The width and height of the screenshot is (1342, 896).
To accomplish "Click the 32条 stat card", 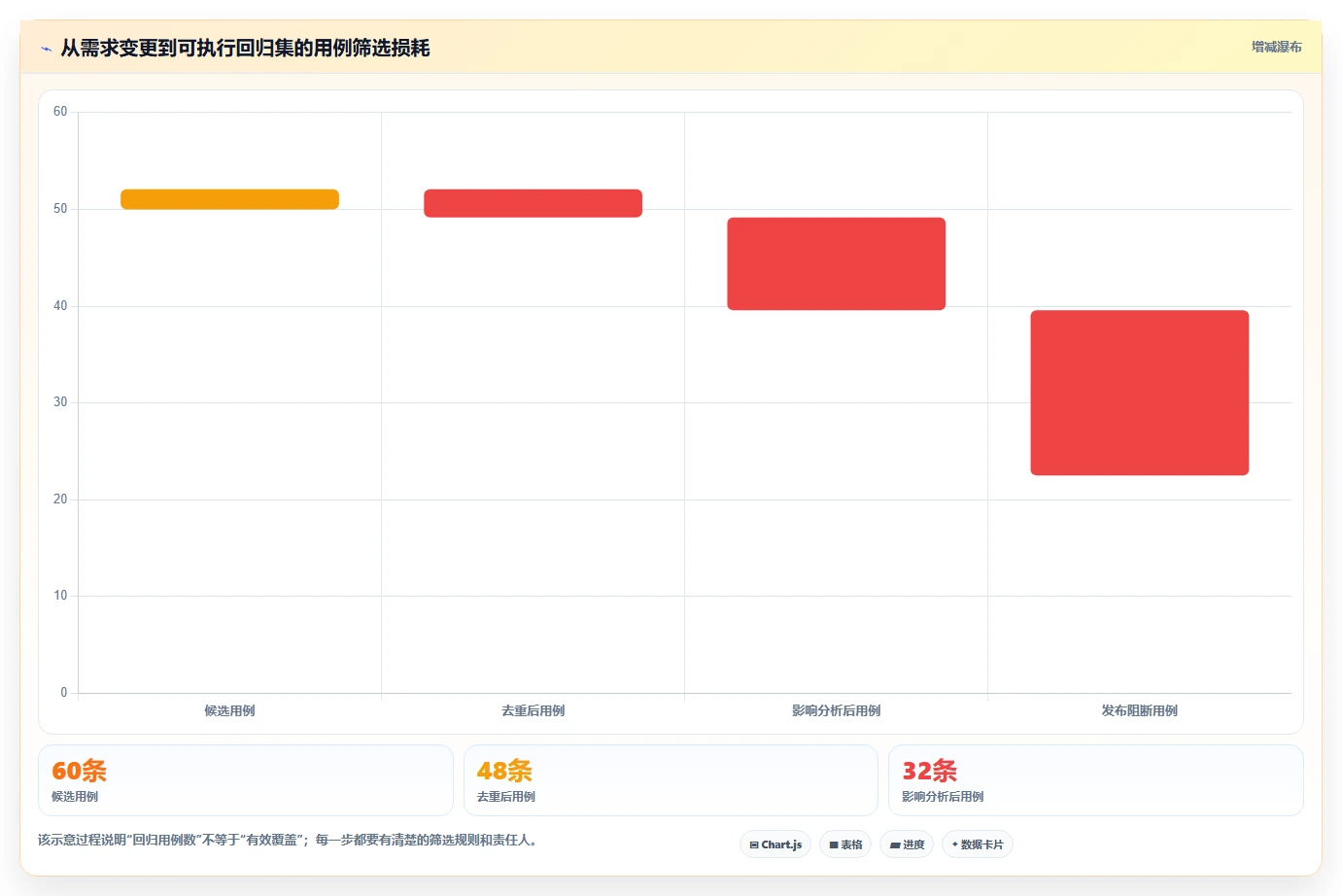I will click(x=1096, y=780).
